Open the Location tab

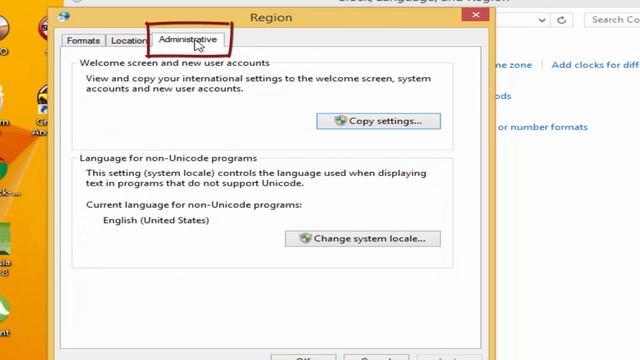click(x=129, y=41)
